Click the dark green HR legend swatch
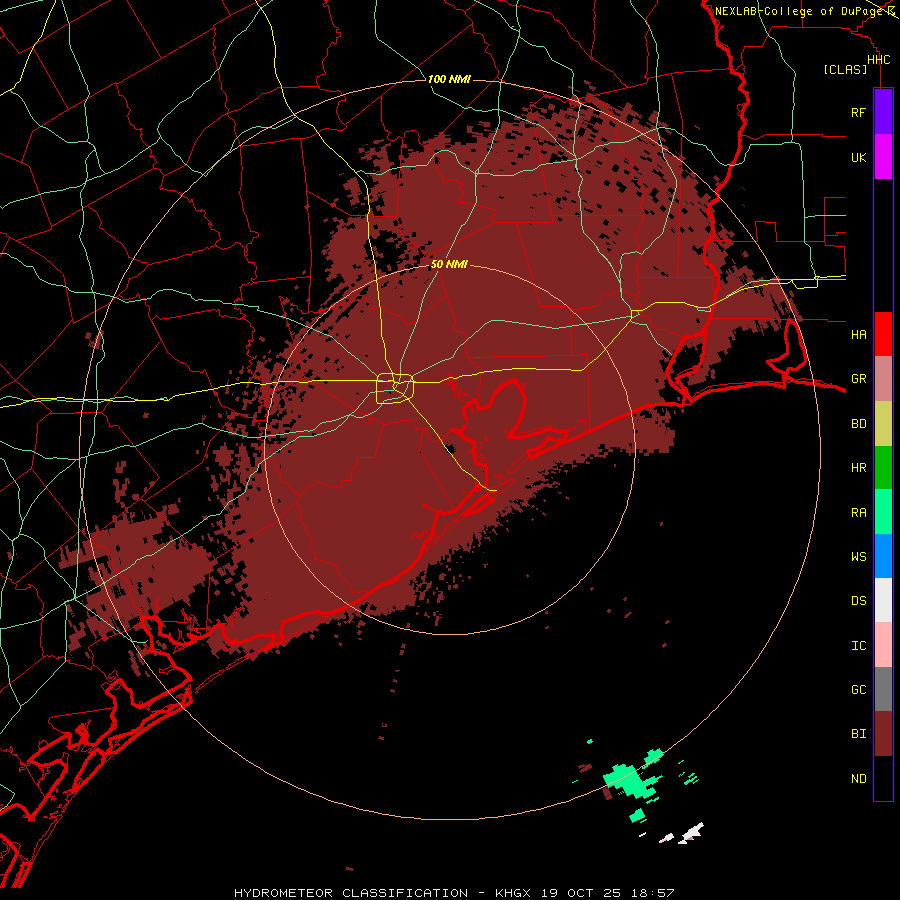900x900 pixels. [883, 468]
